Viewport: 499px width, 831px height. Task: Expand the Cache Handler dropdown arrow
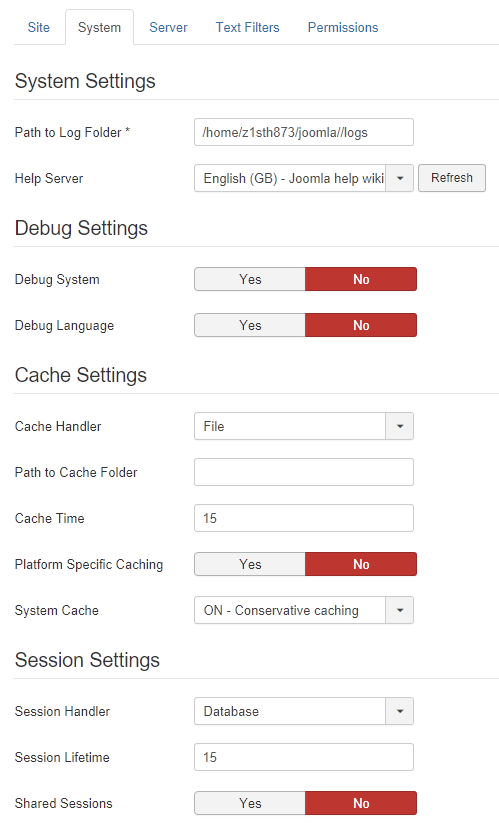click(399, 426)
